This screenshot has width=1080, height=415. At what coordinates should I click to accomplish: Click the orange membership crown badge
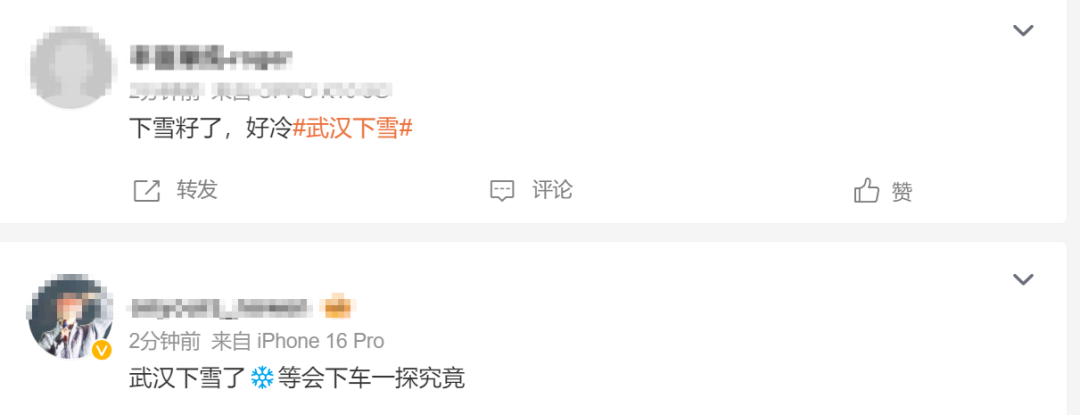tap(338, 308)
